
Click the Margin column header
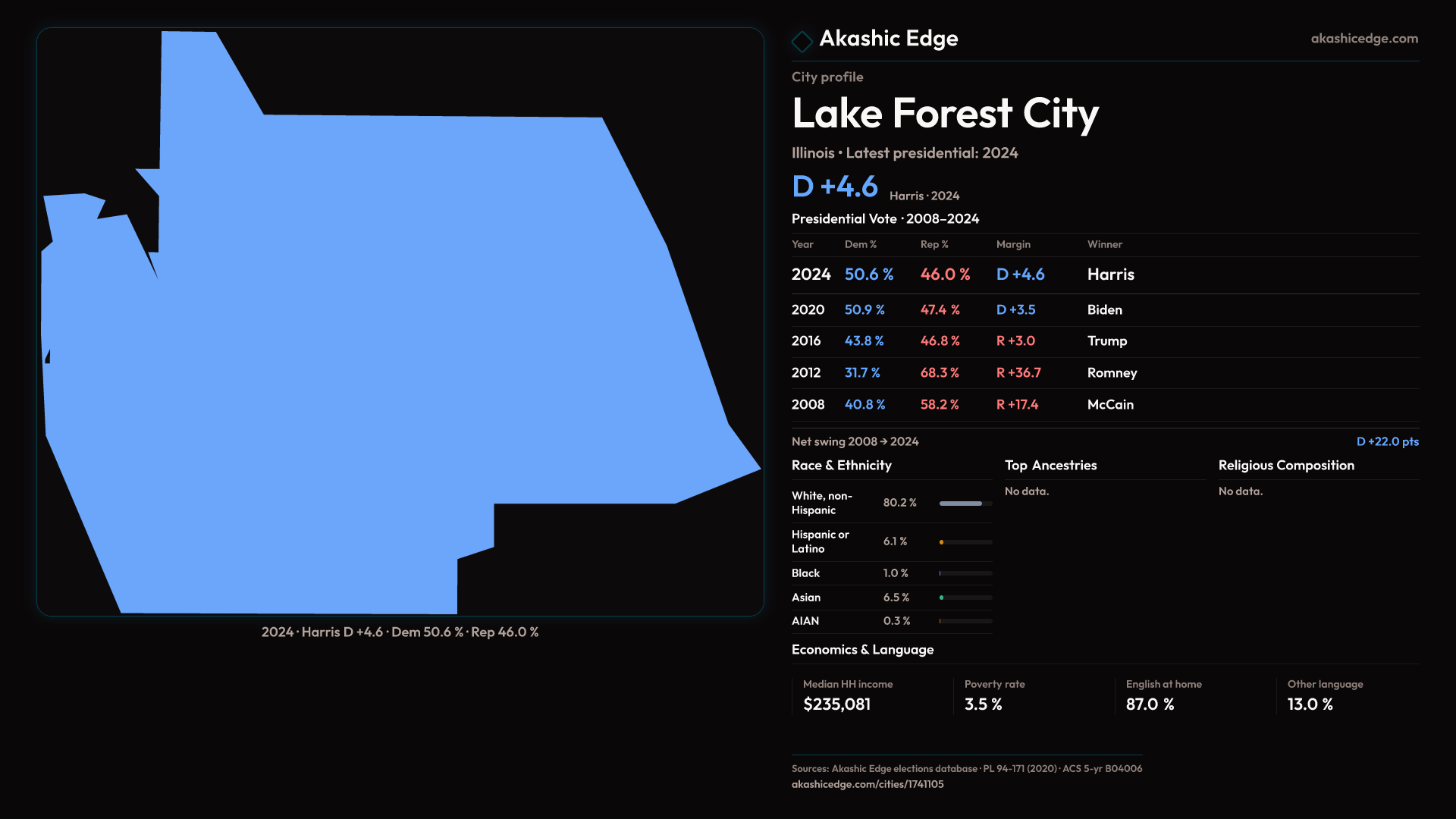coord(1012,244)
